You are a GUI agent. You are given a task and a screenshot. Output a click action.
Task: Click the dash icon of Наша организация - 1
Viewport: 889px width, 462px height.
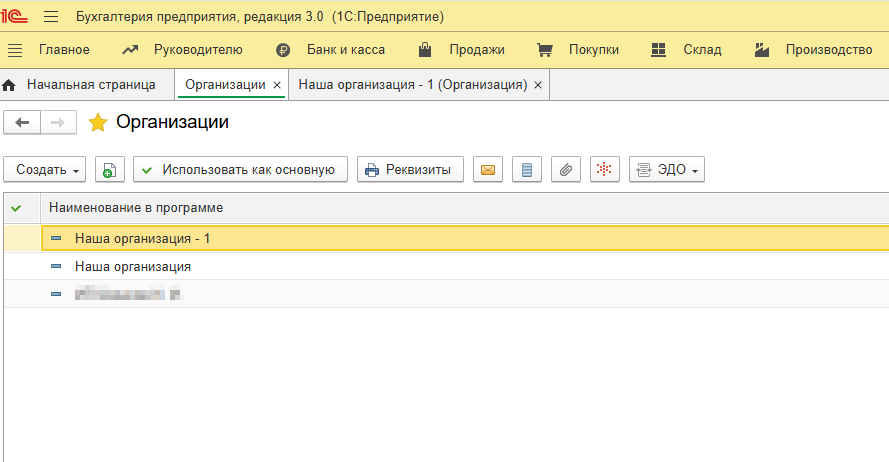56,238
